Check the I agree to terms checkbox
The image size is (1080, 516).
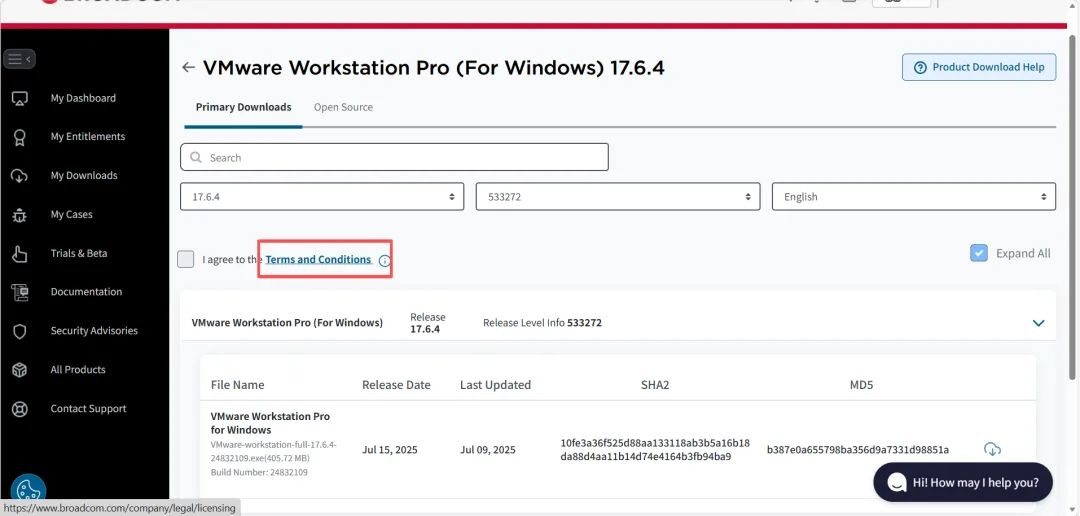pyautogui.click(x=185, y=259)
